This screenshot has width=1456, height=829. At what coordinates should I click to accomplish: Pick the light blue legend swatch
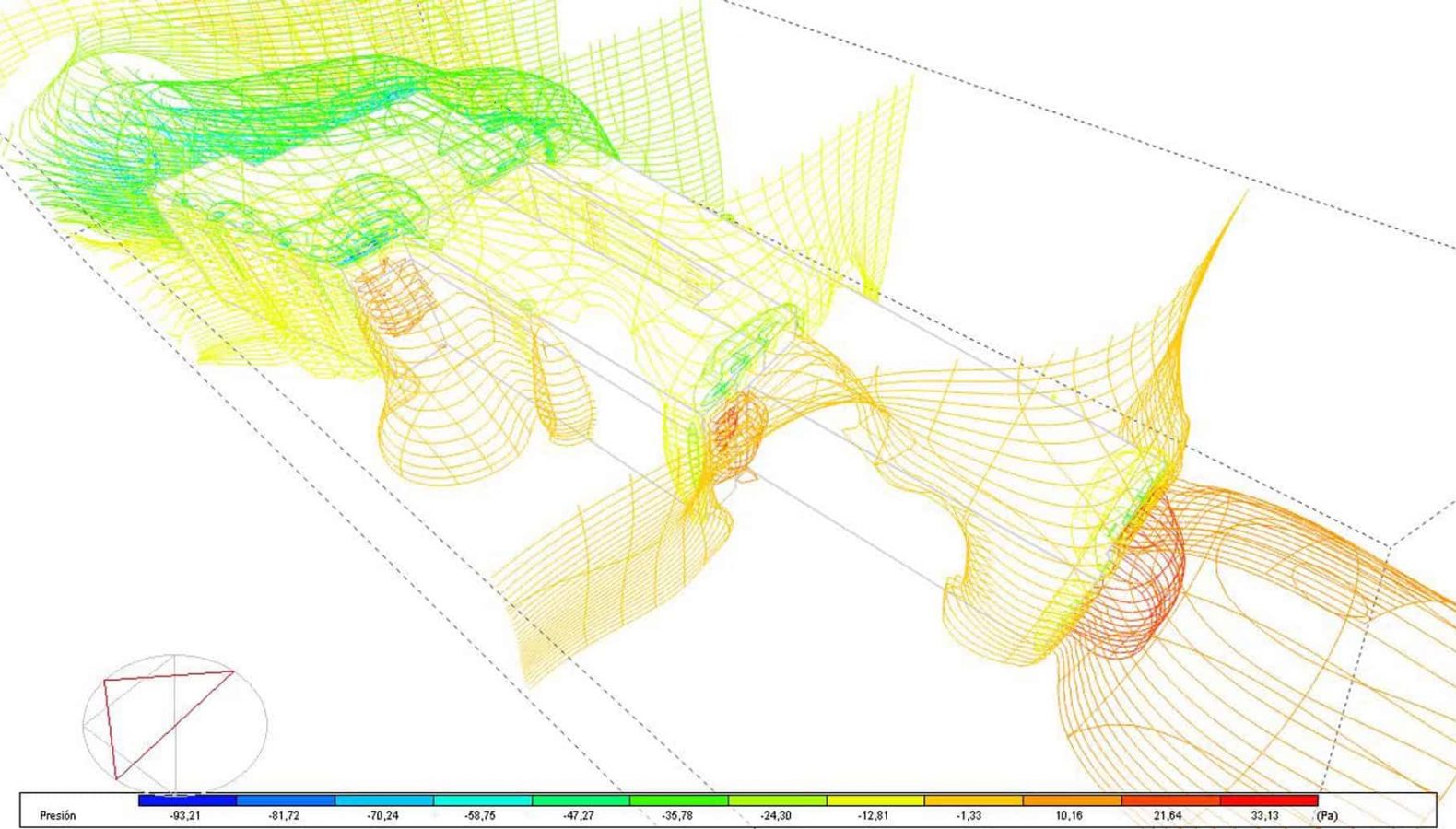pos(384,800)
